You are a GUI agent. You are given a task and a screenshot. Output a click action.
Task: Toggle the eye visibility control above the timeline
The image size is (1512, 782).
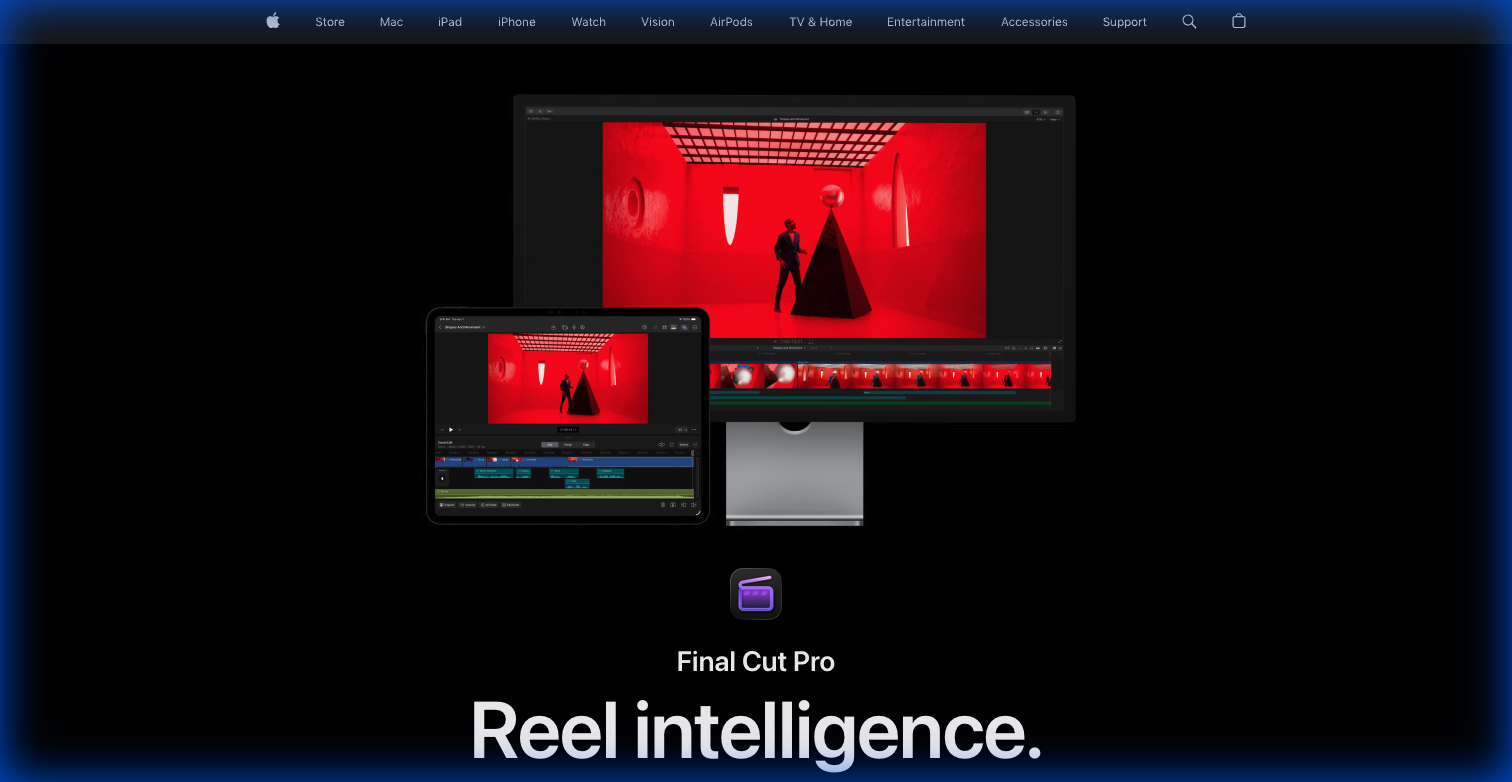[661, 444]
